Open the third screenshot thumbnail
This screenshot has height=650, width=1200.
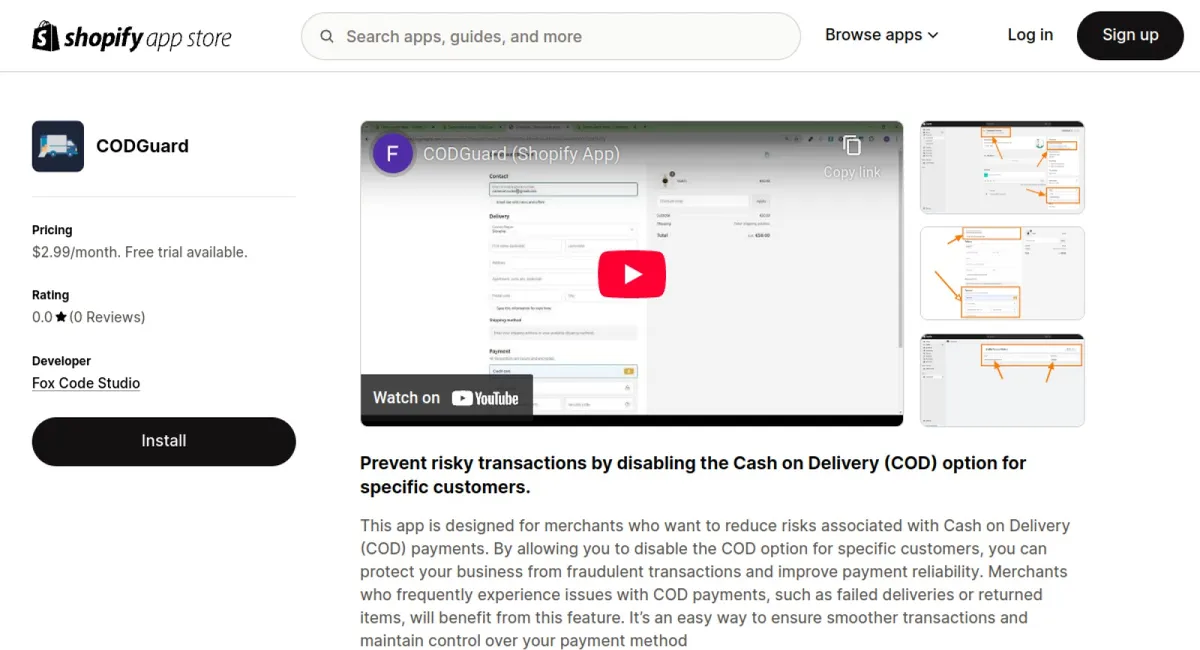[1002, 380]
